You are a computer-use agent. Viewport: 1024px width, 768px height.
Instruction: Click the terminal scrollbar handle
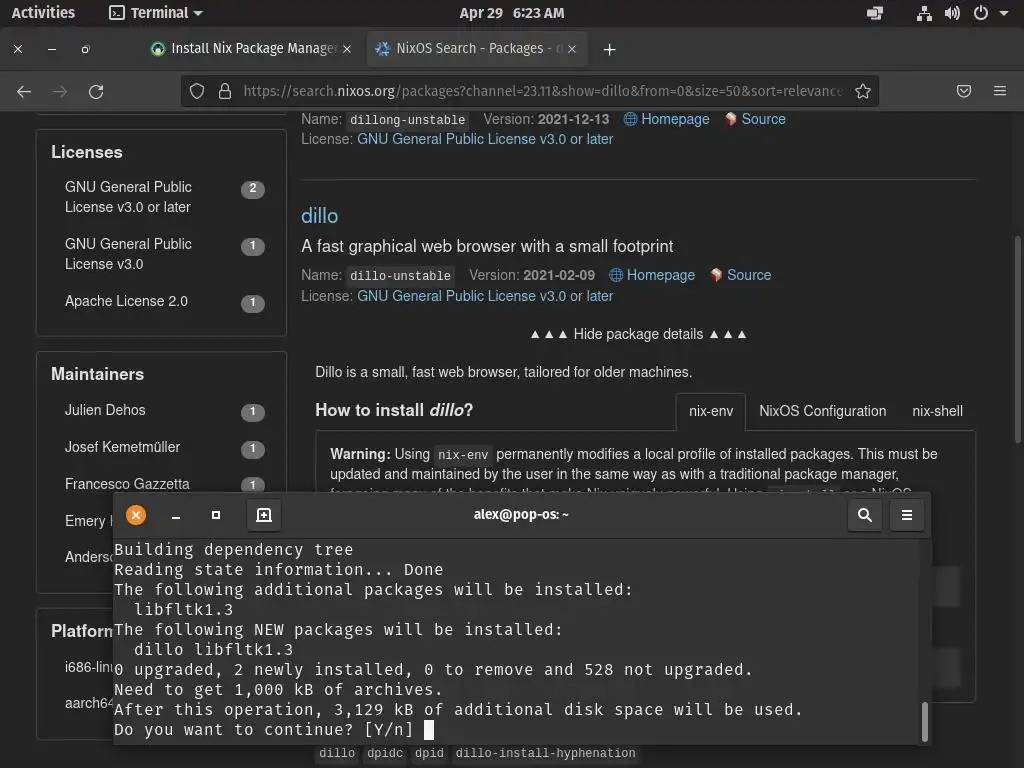[925, 722]
